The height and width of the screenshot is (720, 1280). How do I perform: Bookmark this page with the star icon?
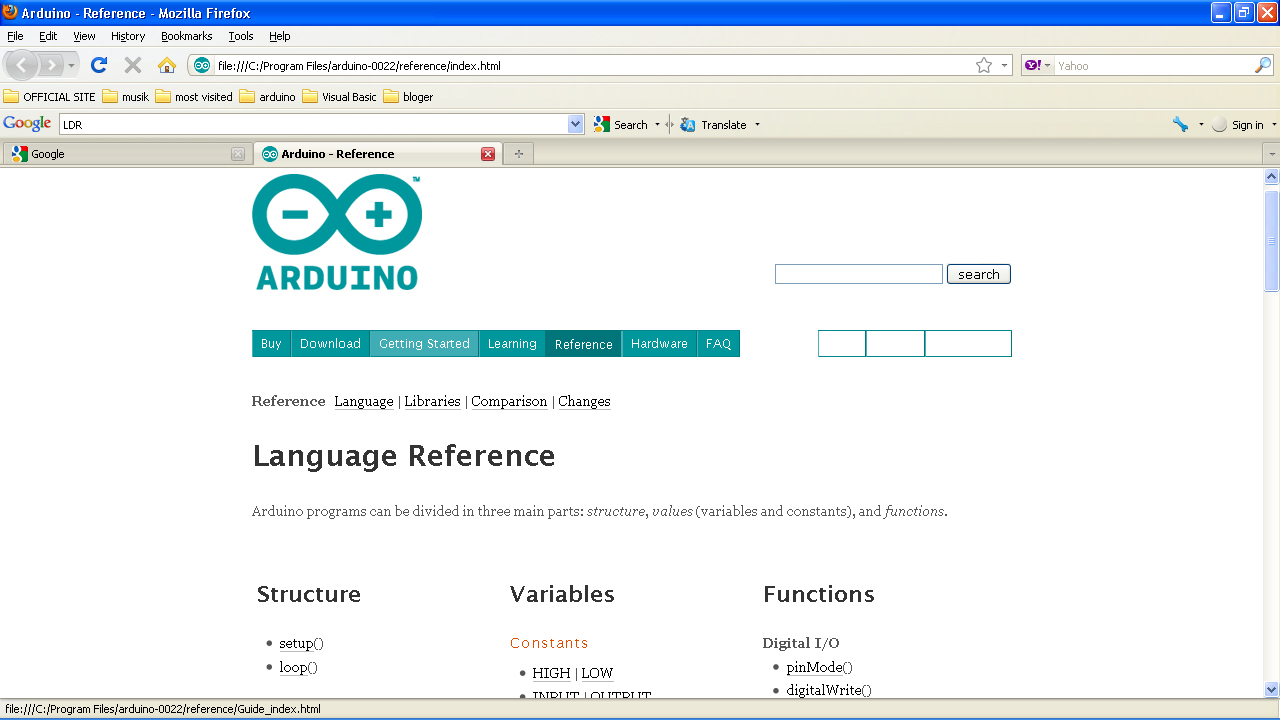tap(984, 66)
